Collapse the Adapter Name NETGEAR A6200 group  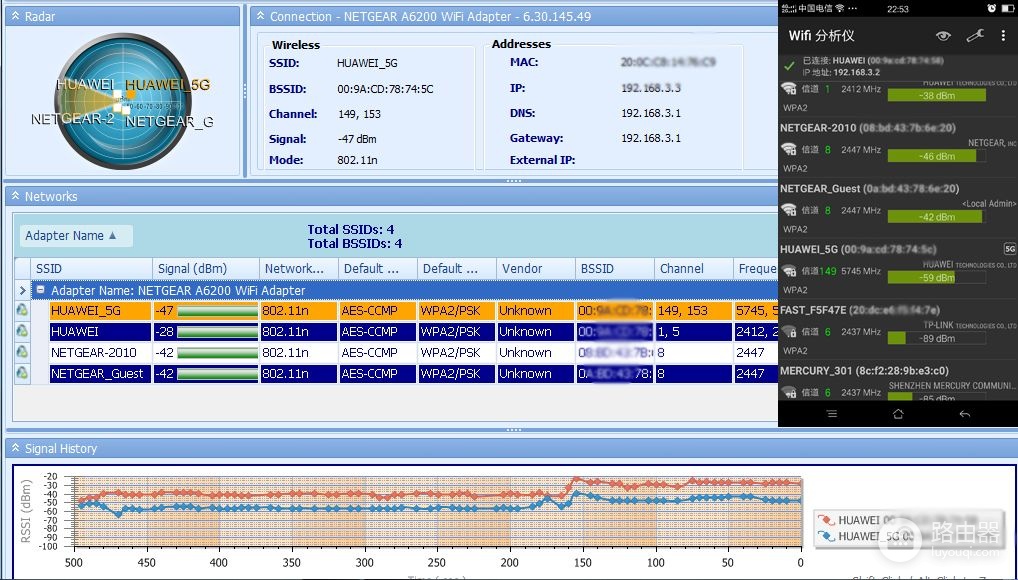[x=40, y=290]
